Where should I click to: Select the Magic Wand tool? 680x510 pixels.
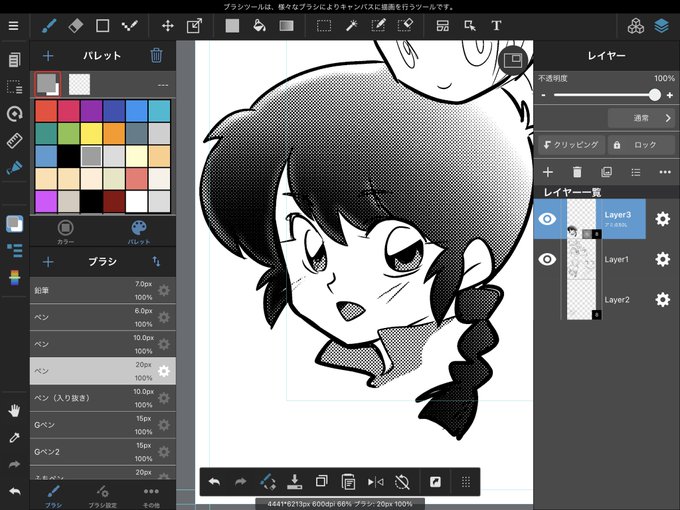(x=351, y=26)
